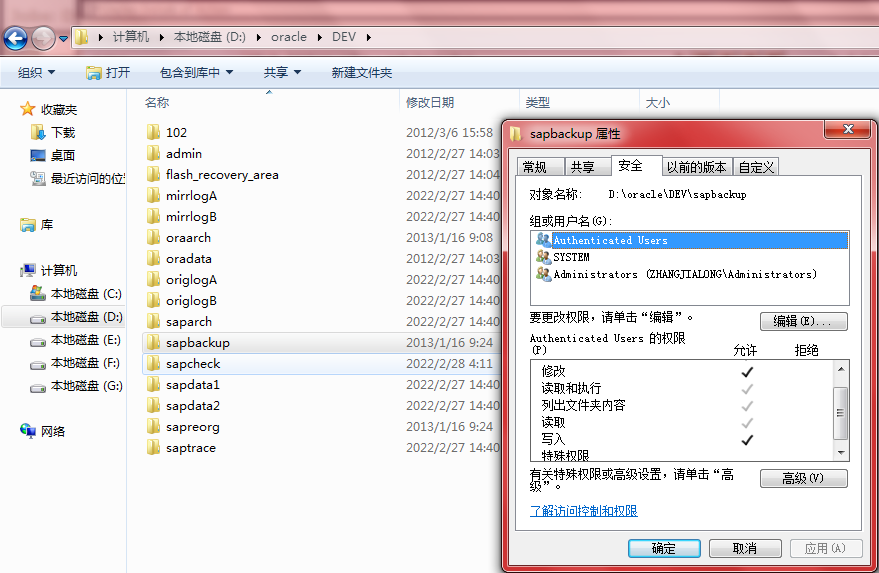Viewport: 879px width, 573px height.
Task: Select the saptrace folder name
Action: (191, 447)
